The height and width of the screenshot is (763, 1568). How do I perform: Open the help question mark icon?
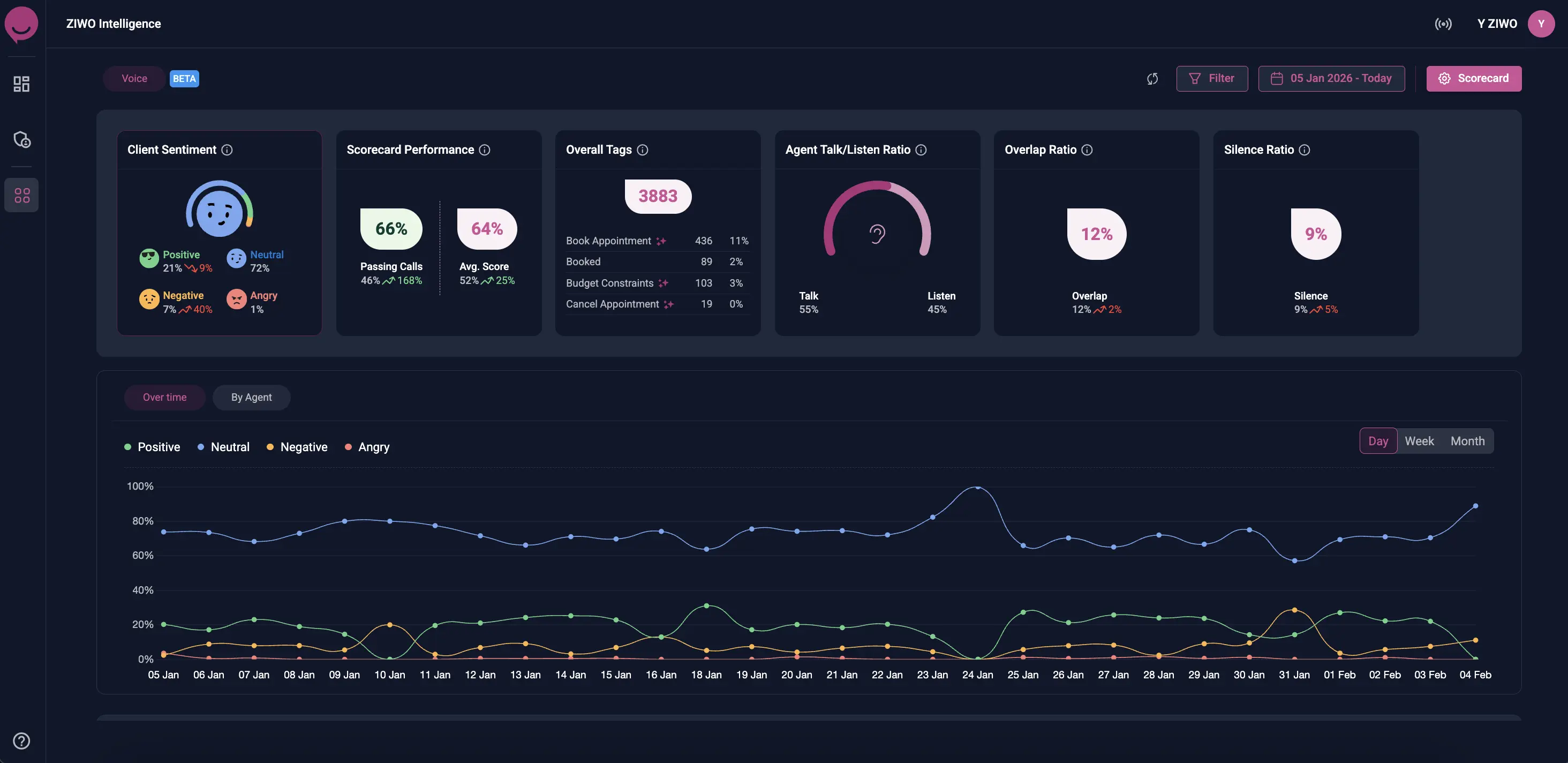pyautogui.click(x=22, y=740)
